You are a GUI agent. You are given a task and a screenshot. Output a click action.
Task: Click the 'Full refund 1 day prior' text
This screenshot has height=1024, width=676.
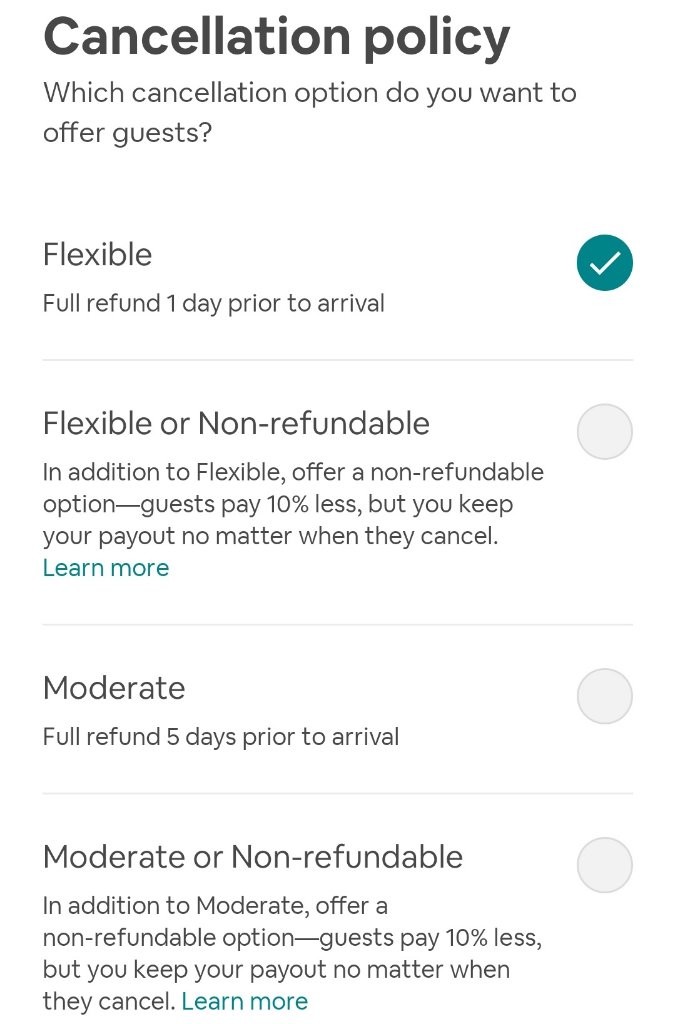[x=213, y=303]
